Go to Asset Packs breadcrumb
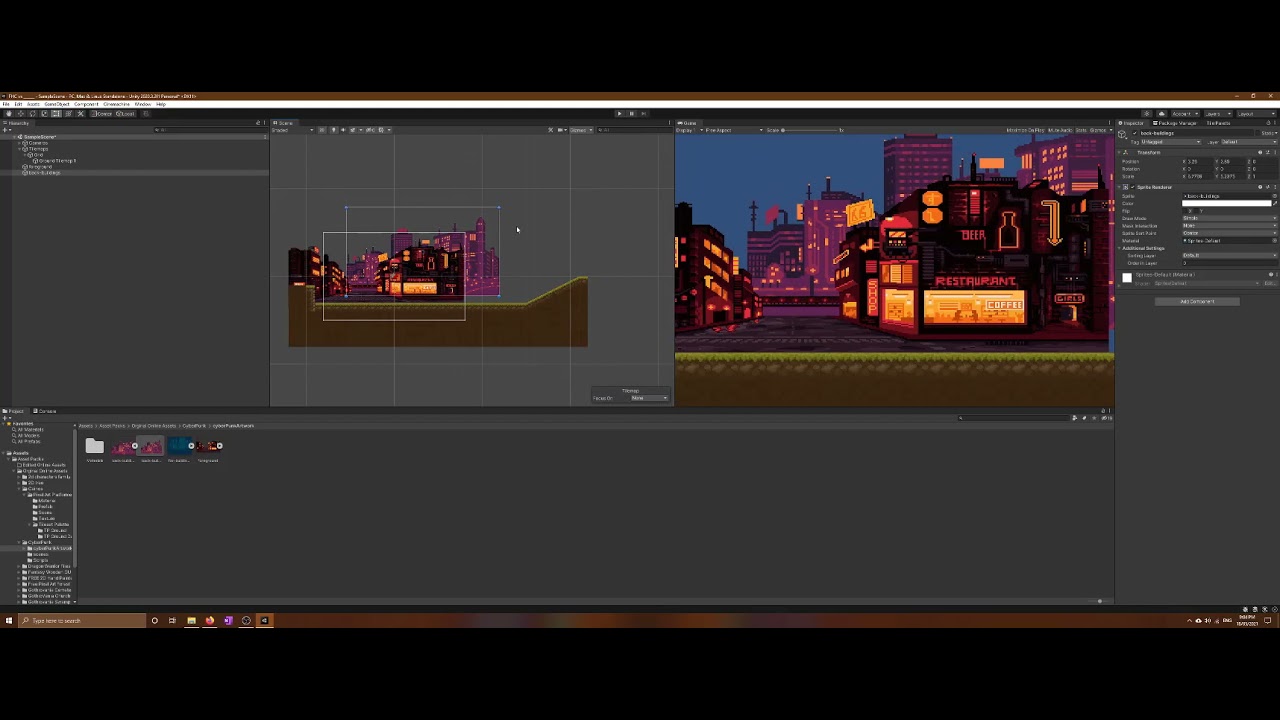The width and height of the screenshot is (1280, 720). coord(112,426)
